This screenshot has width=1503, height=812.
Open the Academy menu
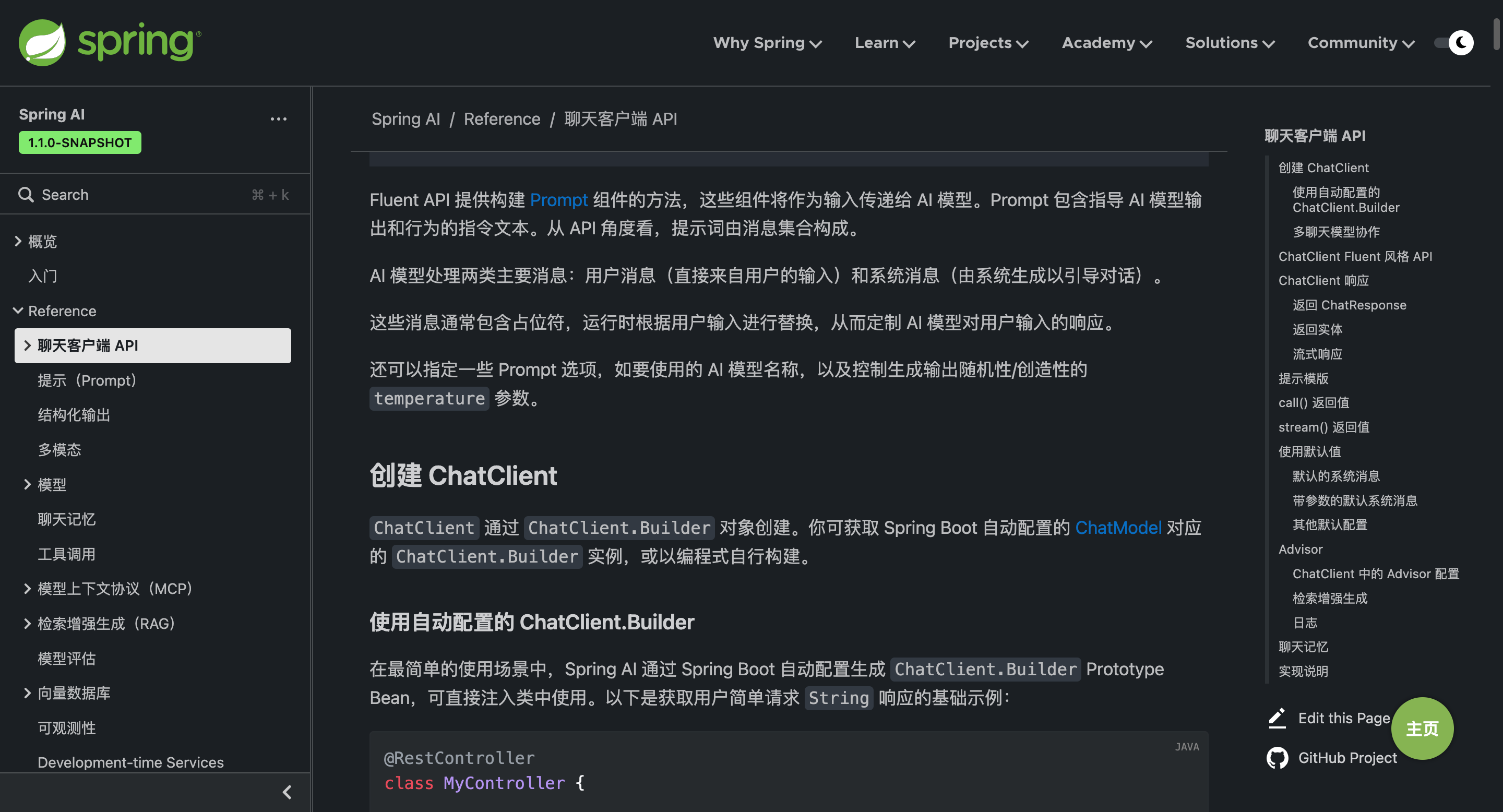click(x=1107, y=43)
